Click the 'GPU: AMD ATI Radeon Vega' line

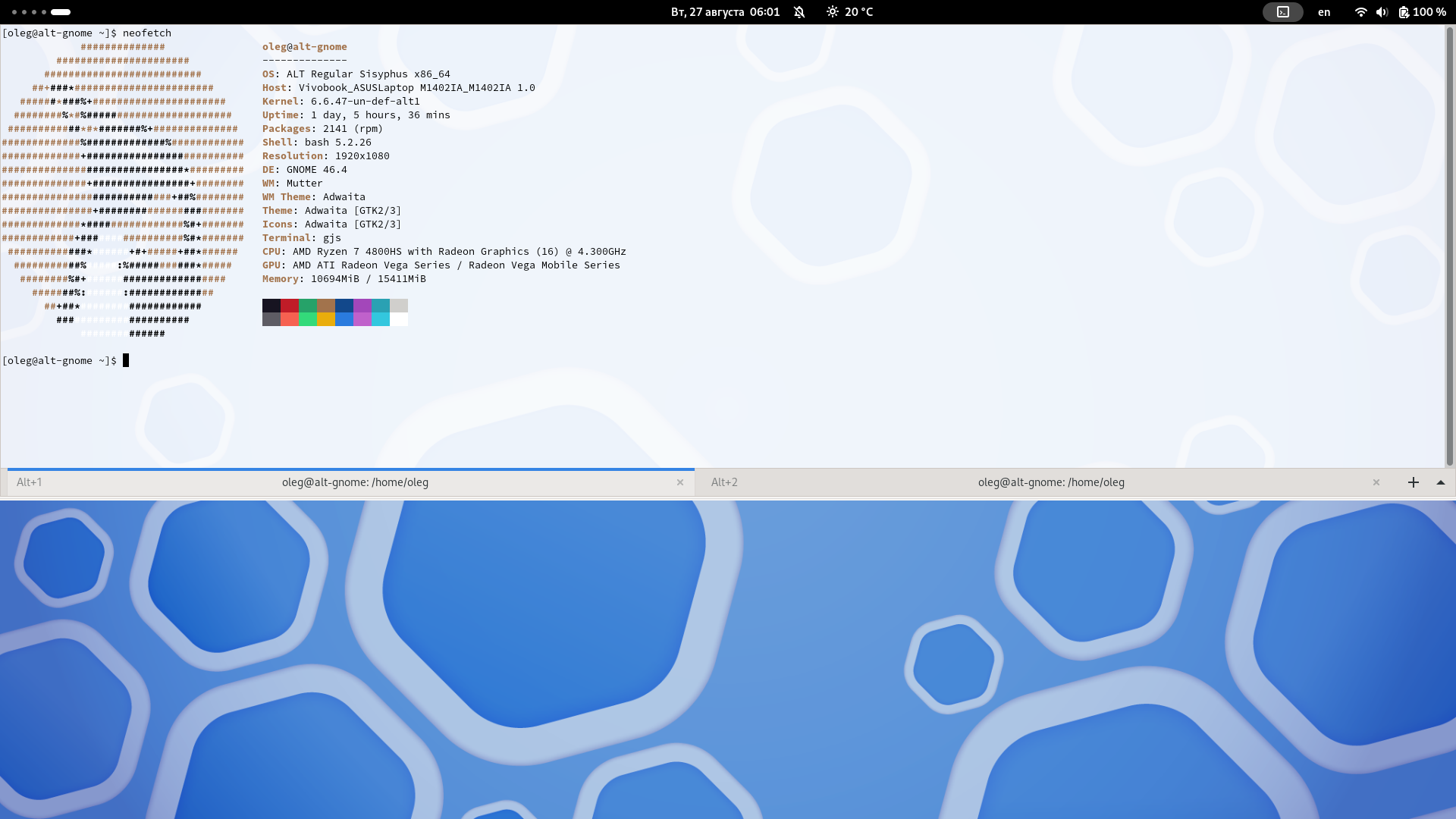441,265
